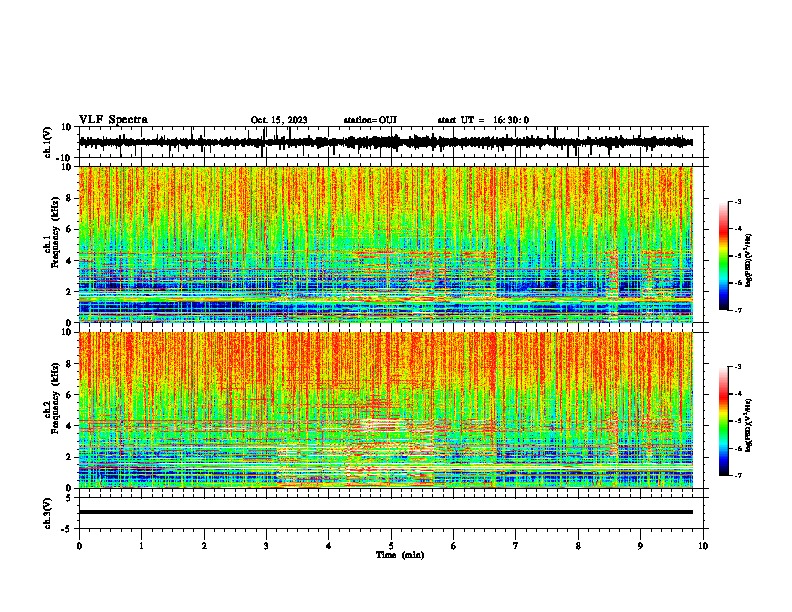The width and height of the screenshot is (792, 612).
Task: Click the 'ch.2 Frequency (kHz)' axis label
Action: pos(52,398)
